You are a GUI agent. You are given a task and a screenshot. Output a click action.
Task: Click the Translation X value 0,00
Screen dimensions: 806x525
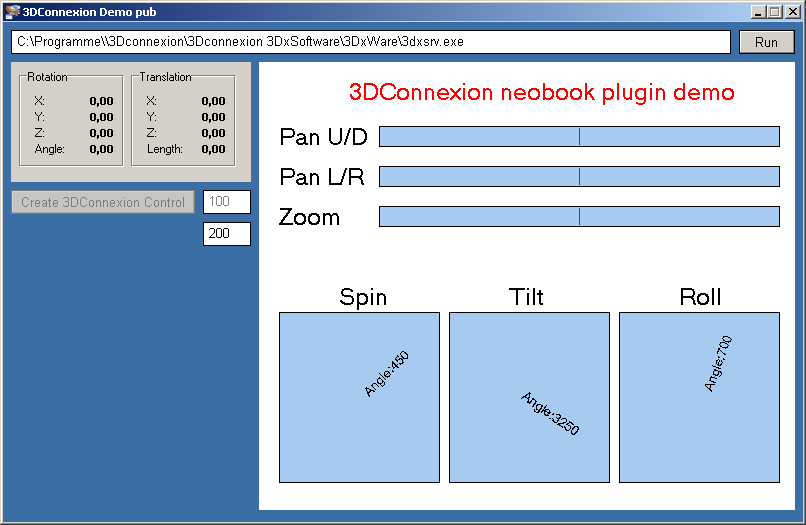tap(213, 101)
